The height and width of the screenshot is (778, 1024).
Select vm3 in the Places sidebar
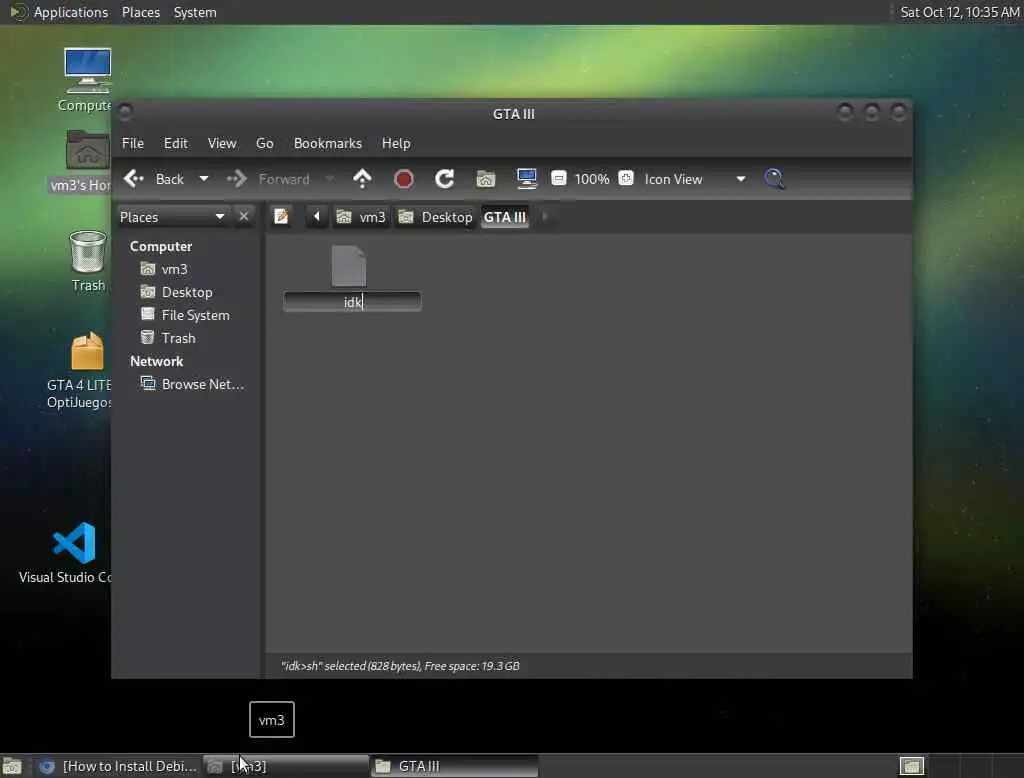click(x=165, y=269)
